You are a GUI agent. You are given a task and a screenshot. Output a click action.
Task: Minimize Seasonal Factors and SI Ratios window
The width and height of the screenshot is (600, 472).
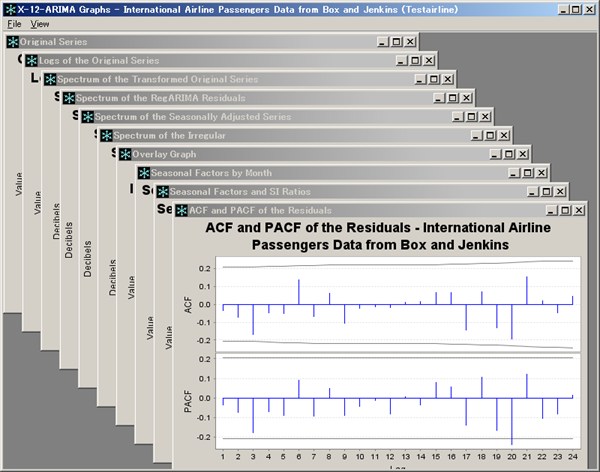point(533,191)
